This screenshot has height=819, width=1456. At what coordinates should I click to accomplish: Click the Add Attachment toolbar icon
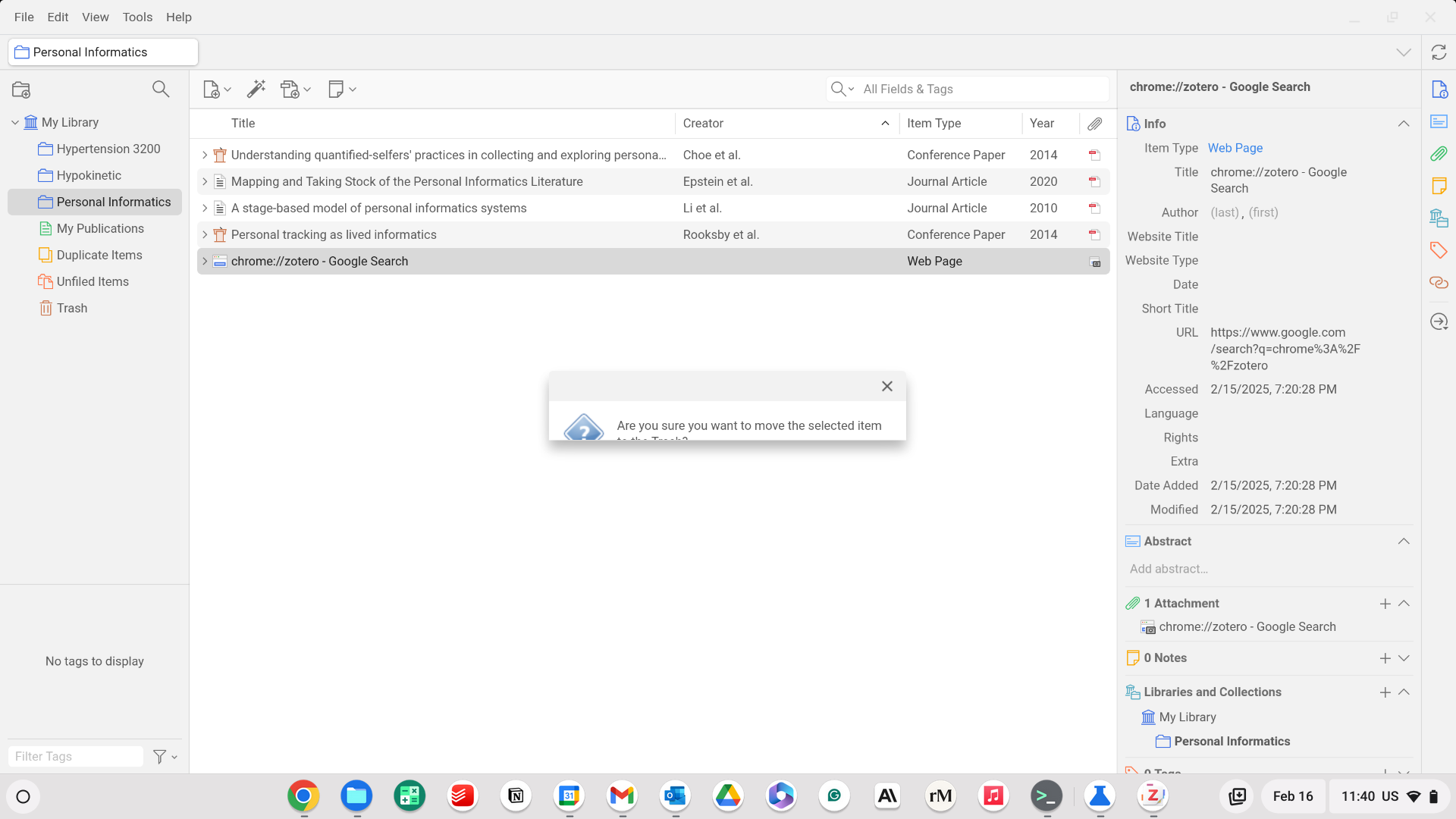click(290, 89)
